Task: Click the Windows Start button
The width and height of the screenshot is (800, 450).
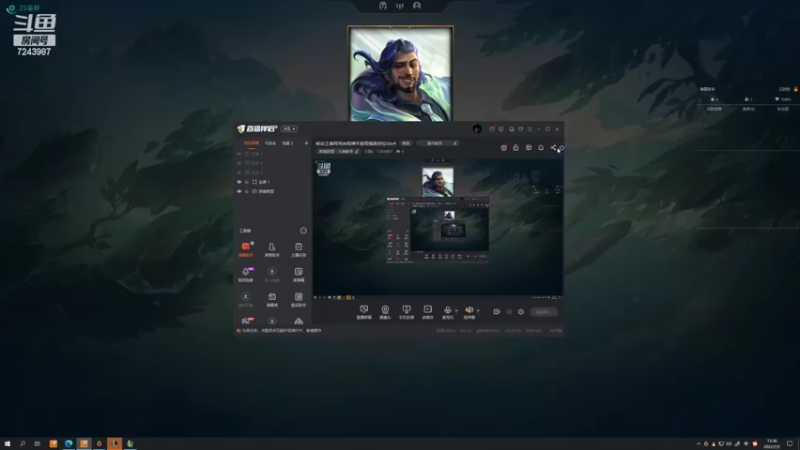Action: click(x=7, y=443)
